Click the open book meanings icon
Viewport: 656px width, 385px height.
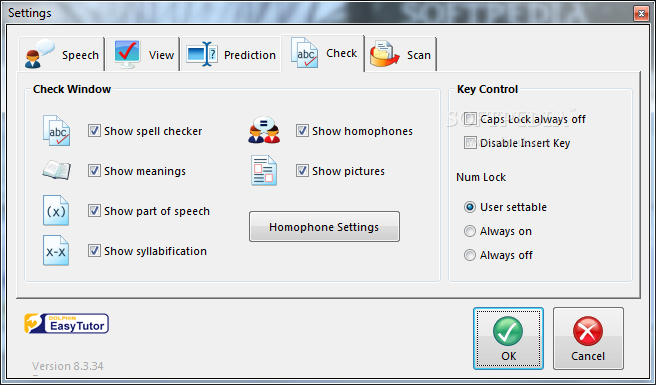56,170
